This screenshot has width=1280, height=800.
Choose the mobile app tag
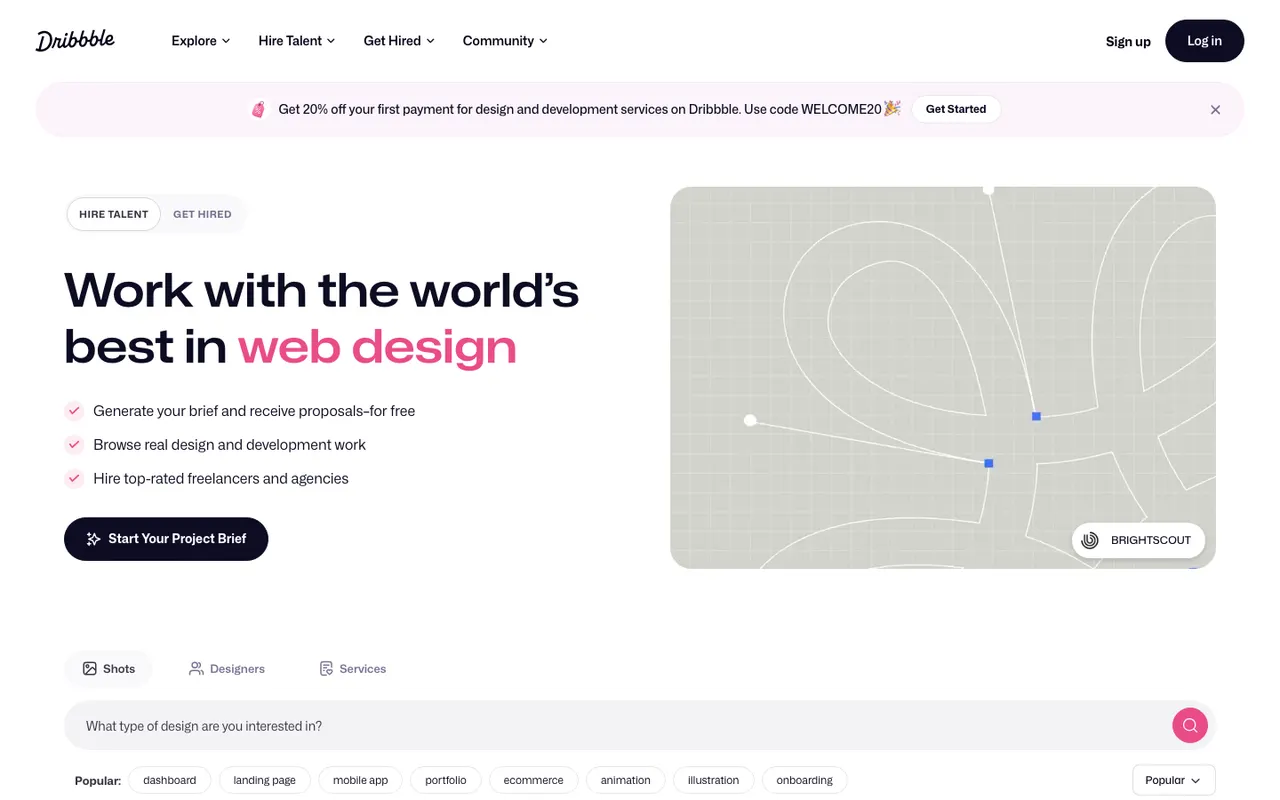pyautogui.click(x=360, y=780)
